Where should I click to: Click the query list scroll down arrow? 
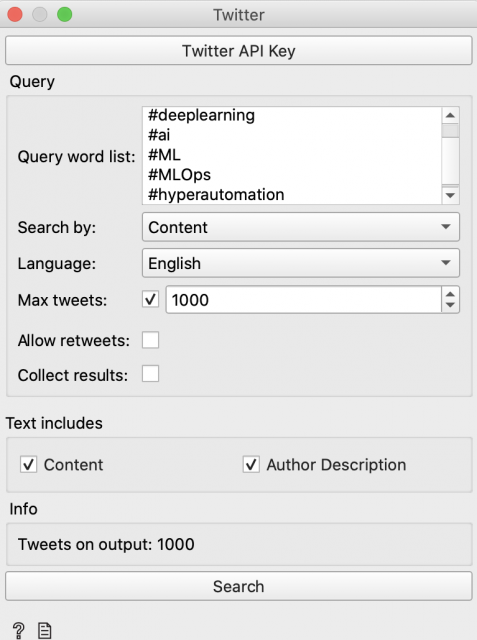pyautogui.click(x=450, y=195)
